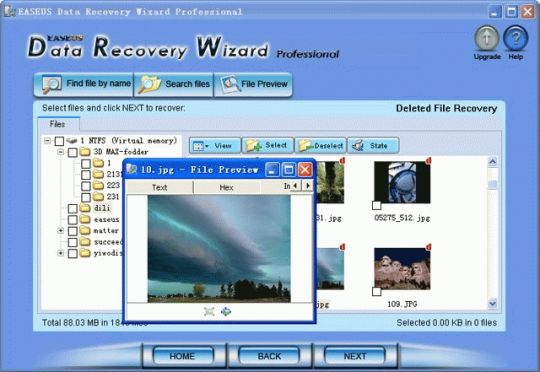540x372 pixels.
Task: Click the fit-to-window icon below preview
Action: coord(209,312)
